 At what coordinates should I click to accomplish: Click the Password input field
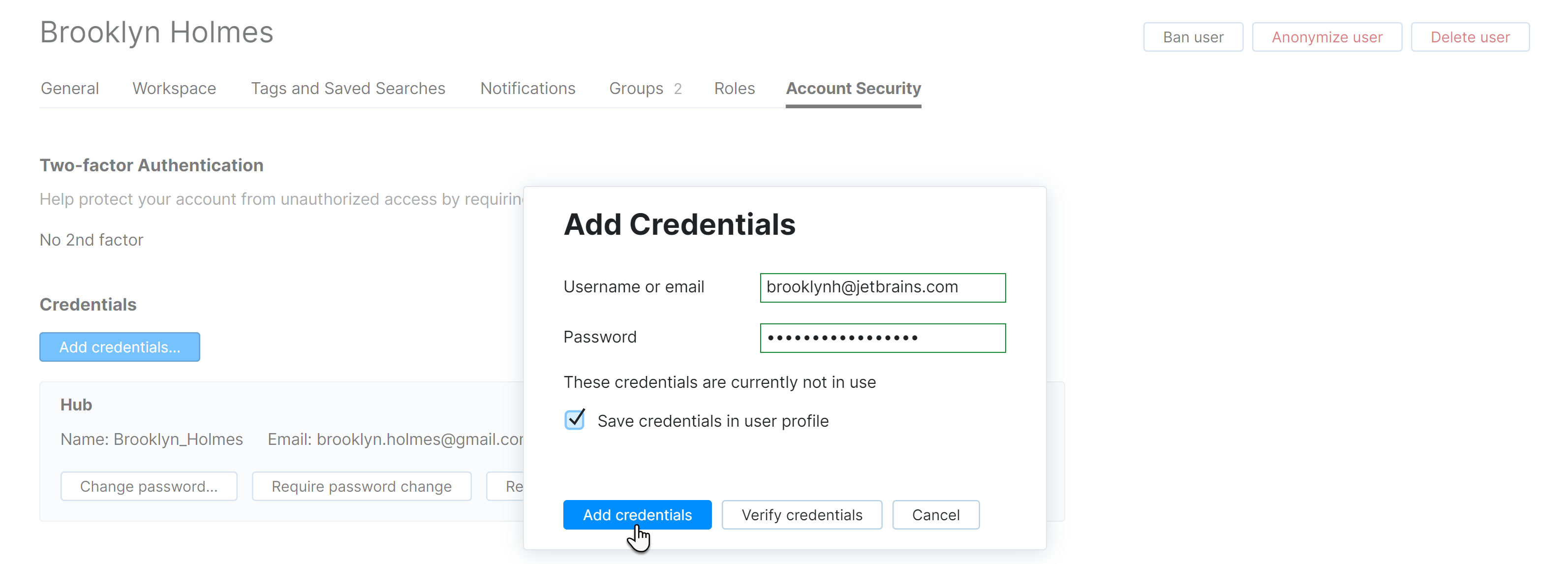point(881,338)
